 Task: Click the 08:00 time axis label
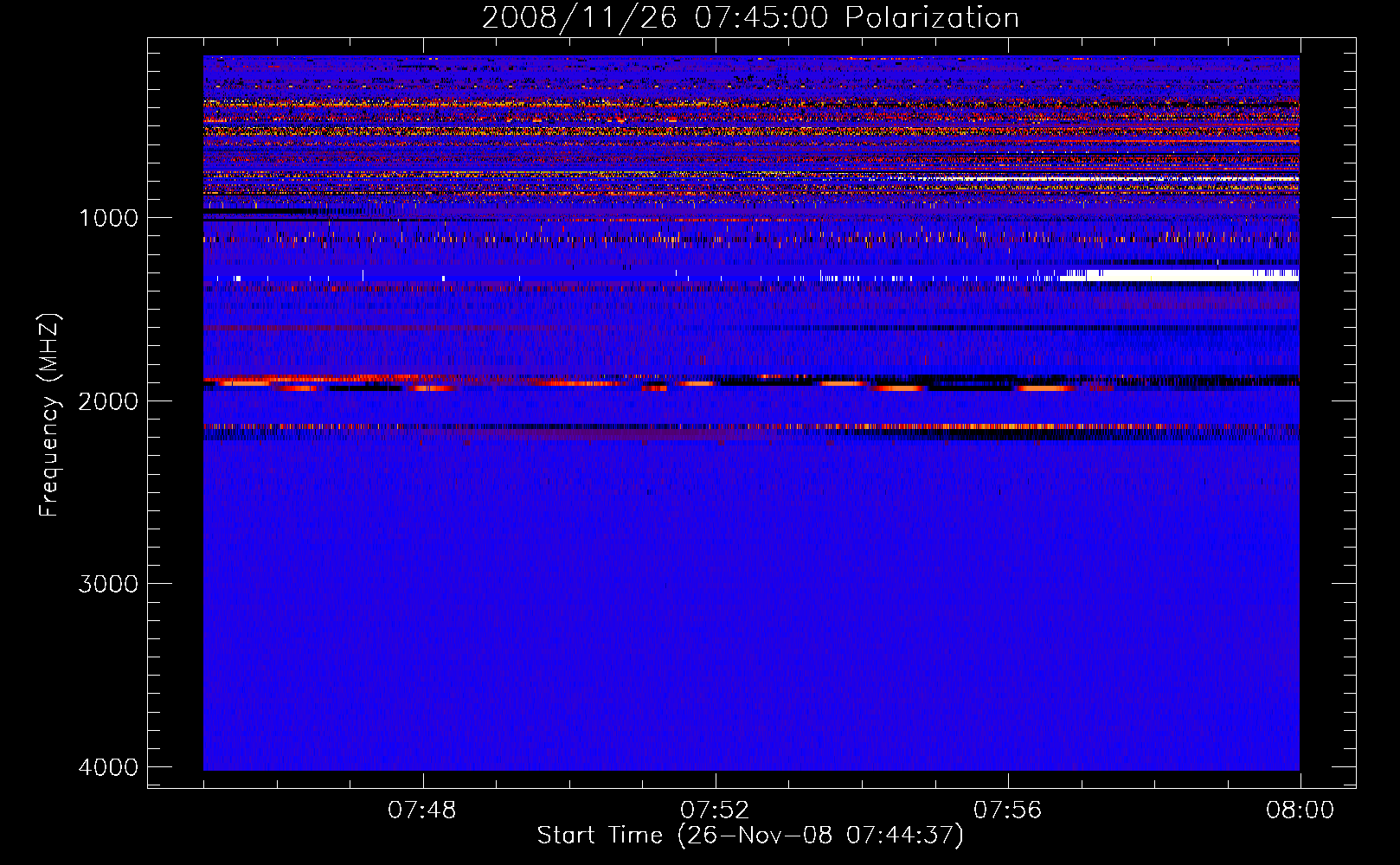click(1300, 811)
